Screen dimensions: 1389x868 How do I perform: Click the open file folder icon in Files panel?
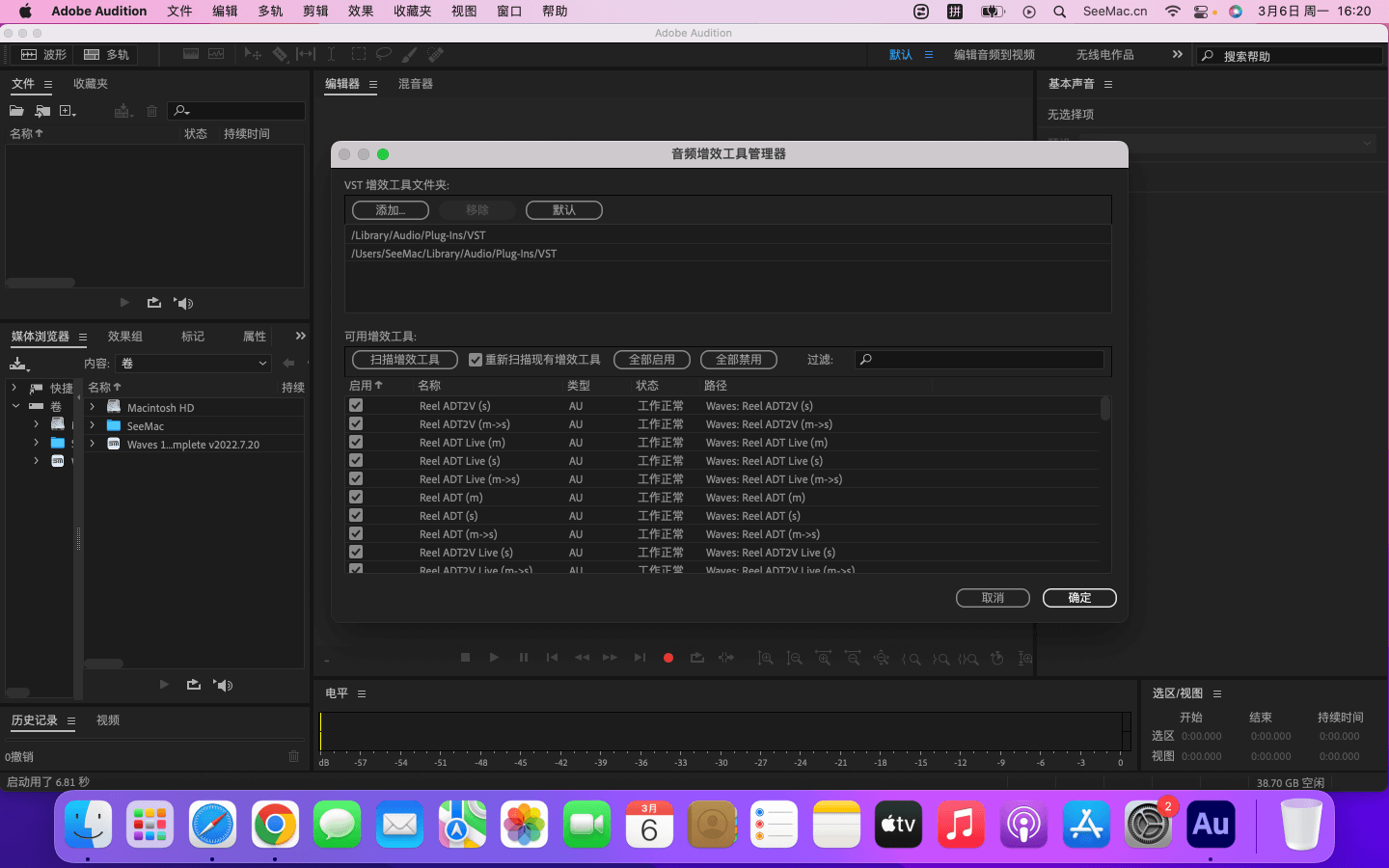(16, 111)
